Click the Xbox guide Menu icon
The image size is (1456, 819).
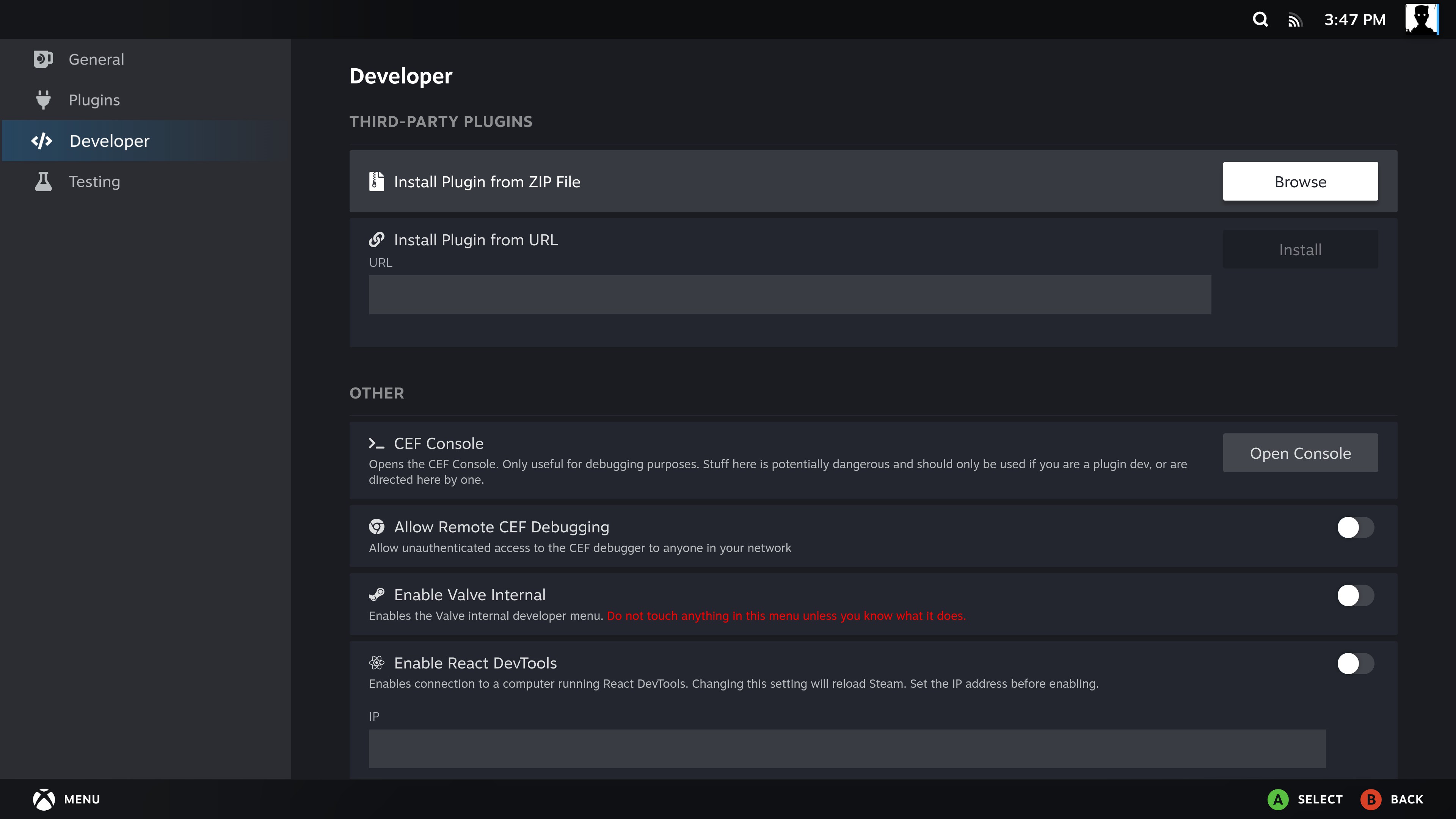point(44,799)
